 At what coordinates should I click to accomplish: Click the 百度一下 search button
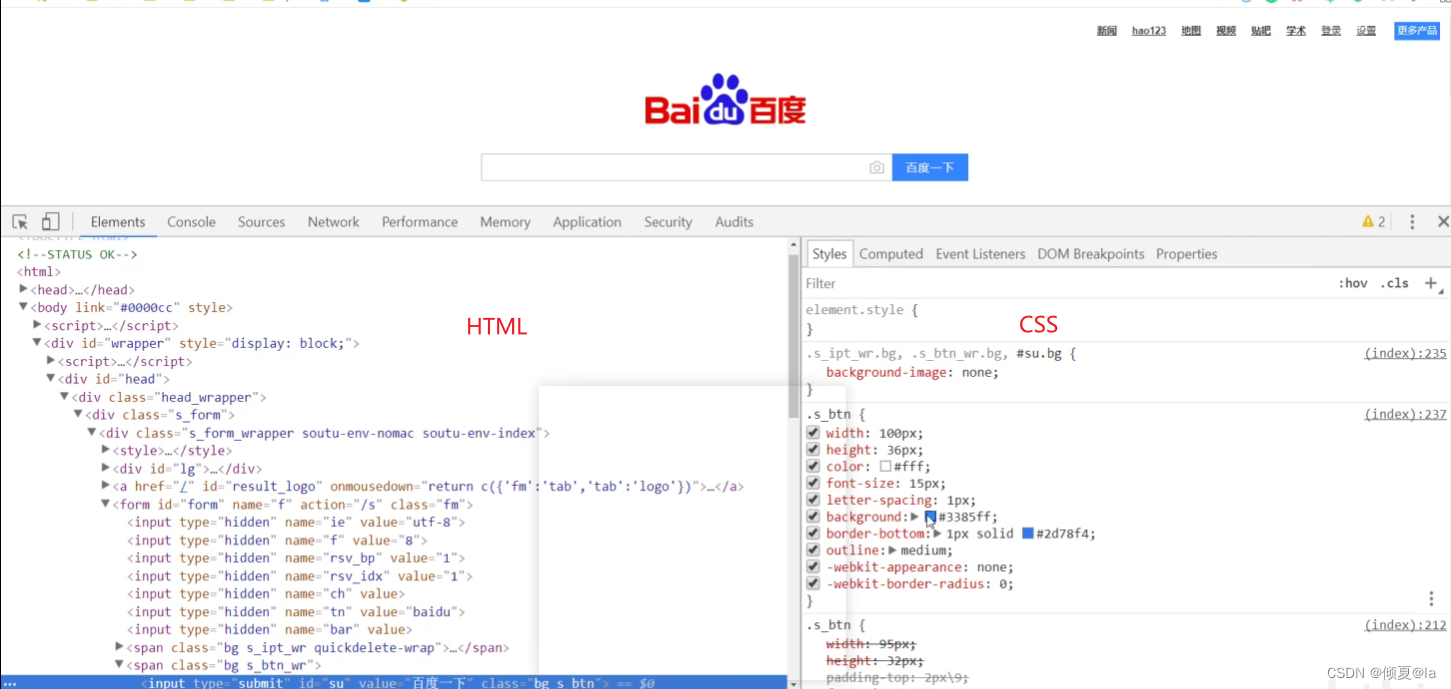[930, 168]
